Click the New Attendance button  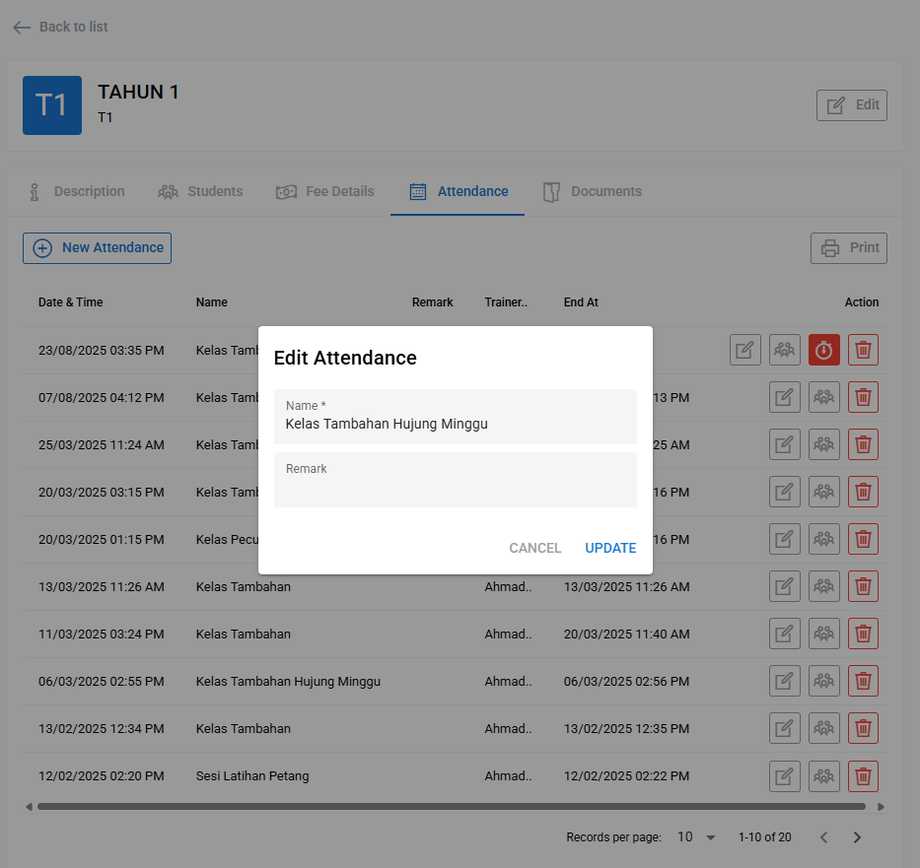[x=97, y=248]
